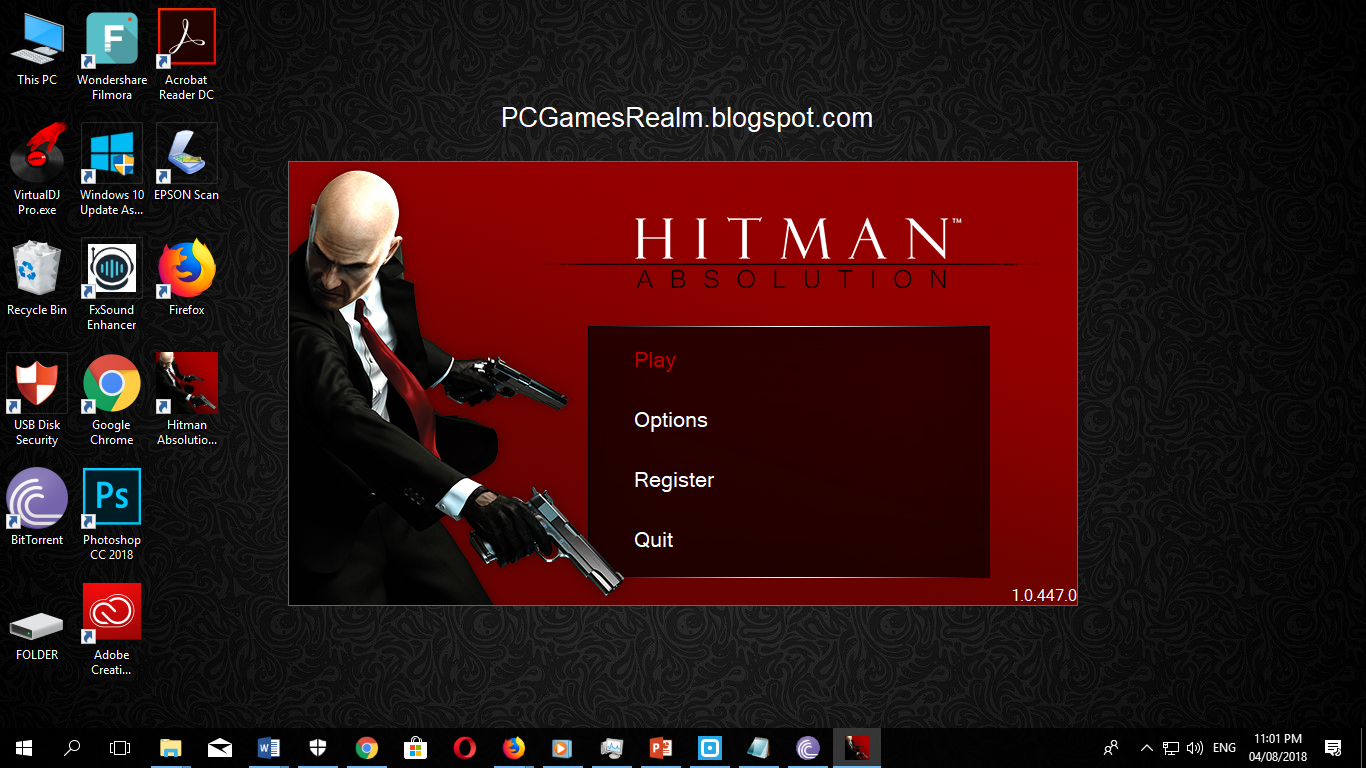
Task: Quit the Hitman Absolution launcher
Action: click(654, 540)
